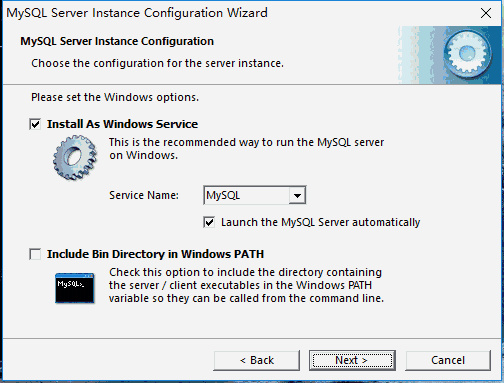Click 'Launch the MySQL Server automatically' label text
The width and height of the screenshot is (504, 383).
320,222
